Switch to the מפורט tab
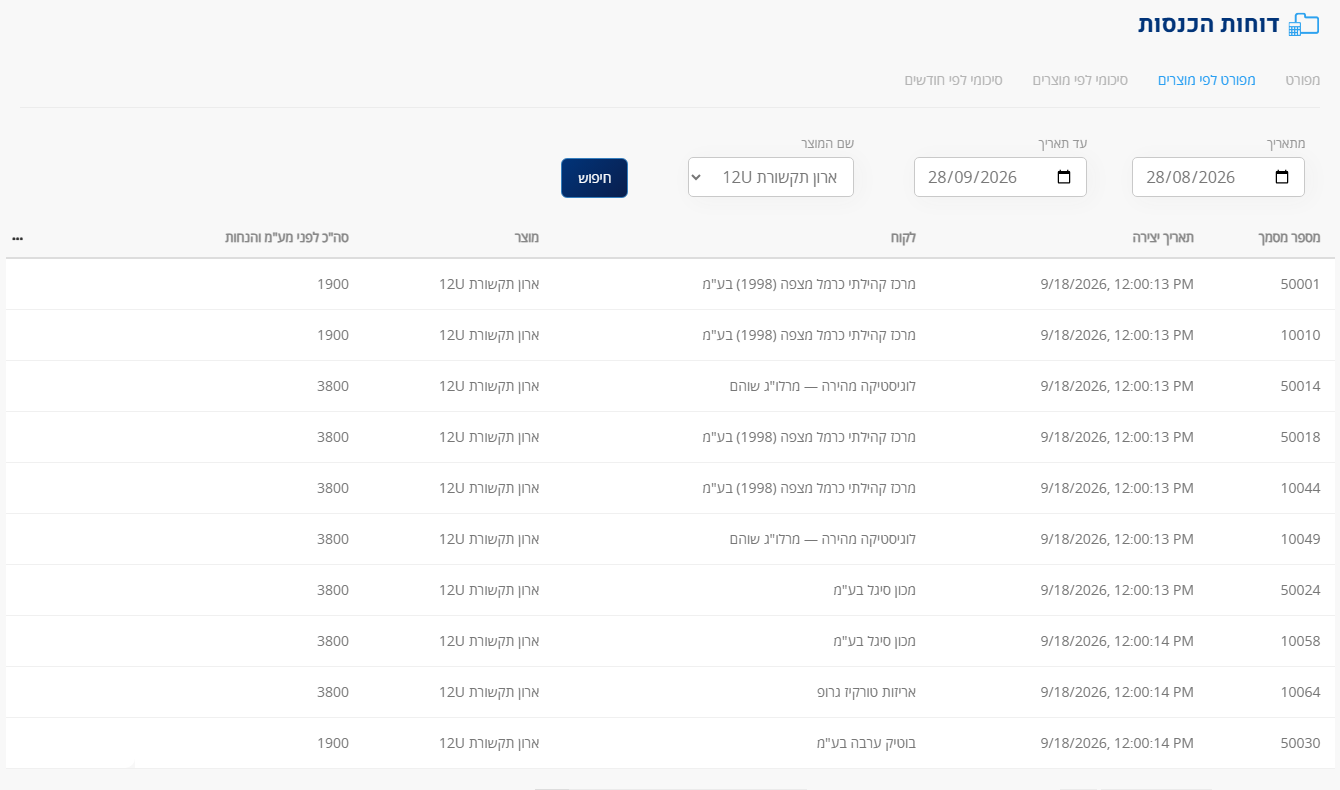This screenshot has height=790, width=1340. (1303, 79)
